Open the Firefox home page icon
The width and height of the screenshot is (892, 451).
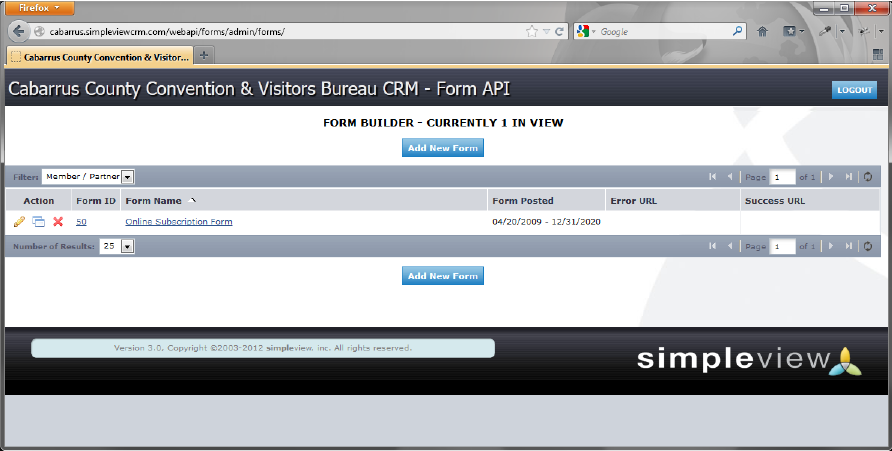(762, 32)
